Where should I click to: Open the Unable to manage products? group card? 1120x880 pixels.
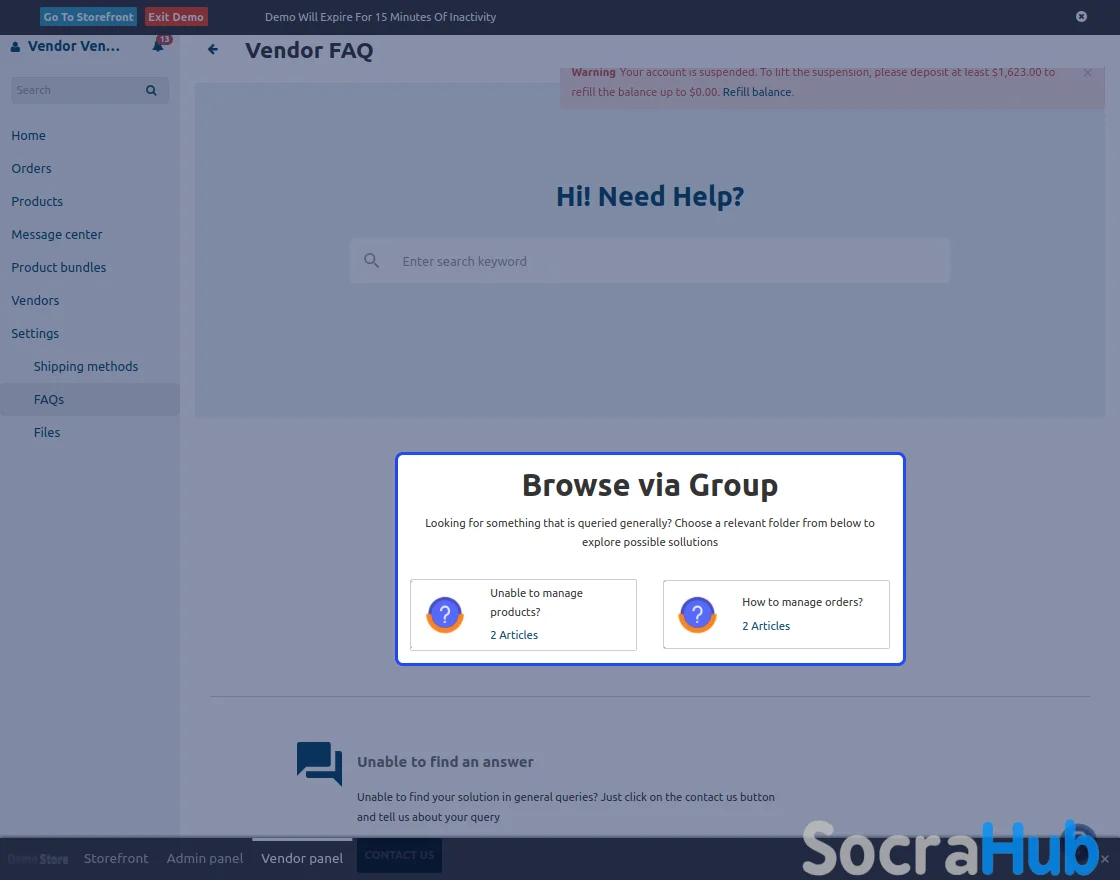tap(524, 614)
